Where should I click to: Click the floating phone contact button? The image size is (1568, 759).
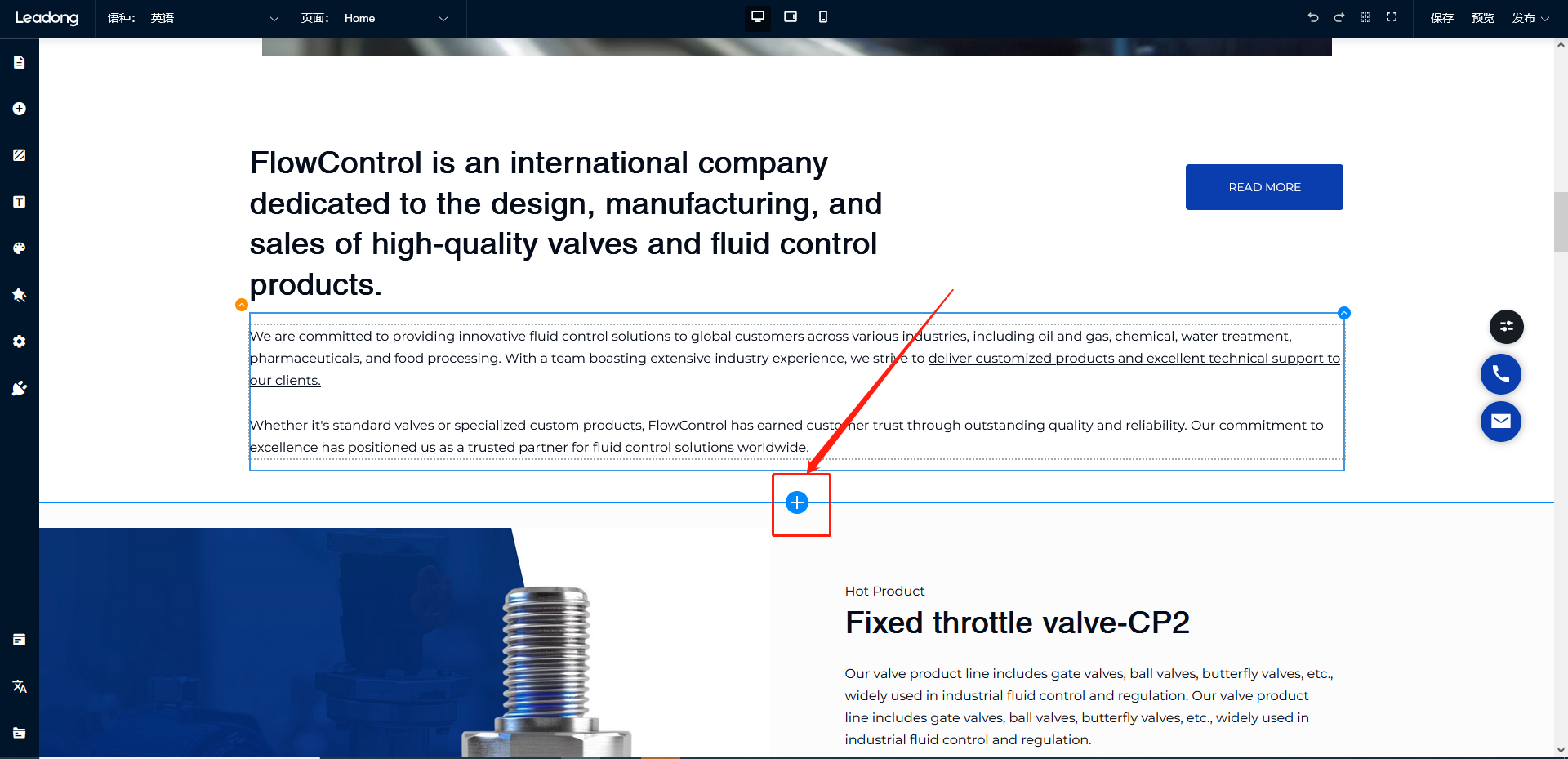point(1500,374)
